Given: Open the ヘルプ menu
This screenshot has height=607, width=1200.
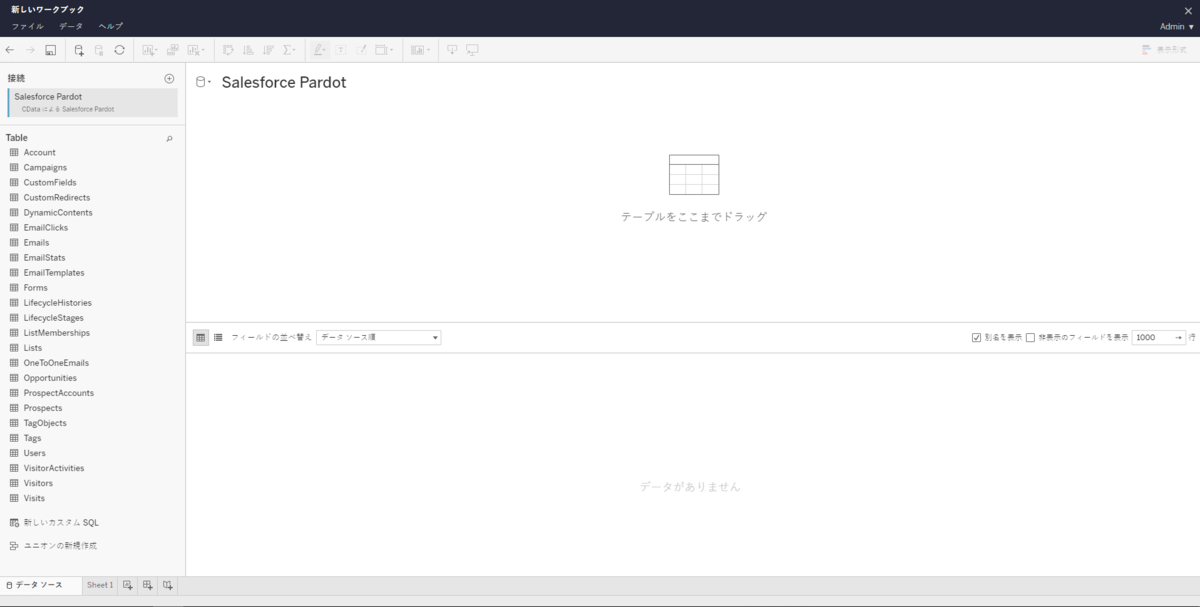Looking at the screenshot, I should [x=111, y=26].
